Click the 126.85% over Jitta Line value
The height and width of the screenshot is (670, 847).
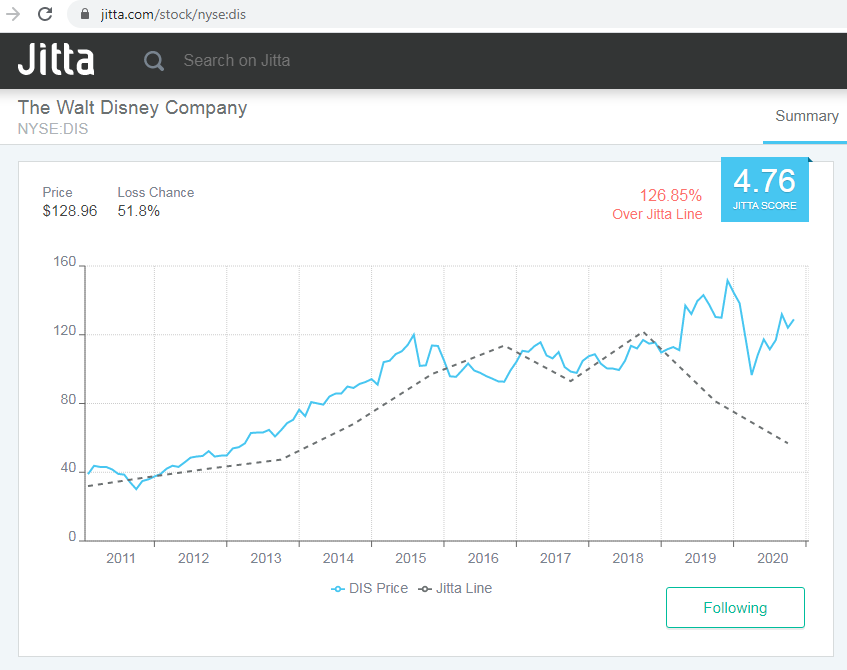click(670, 195)
